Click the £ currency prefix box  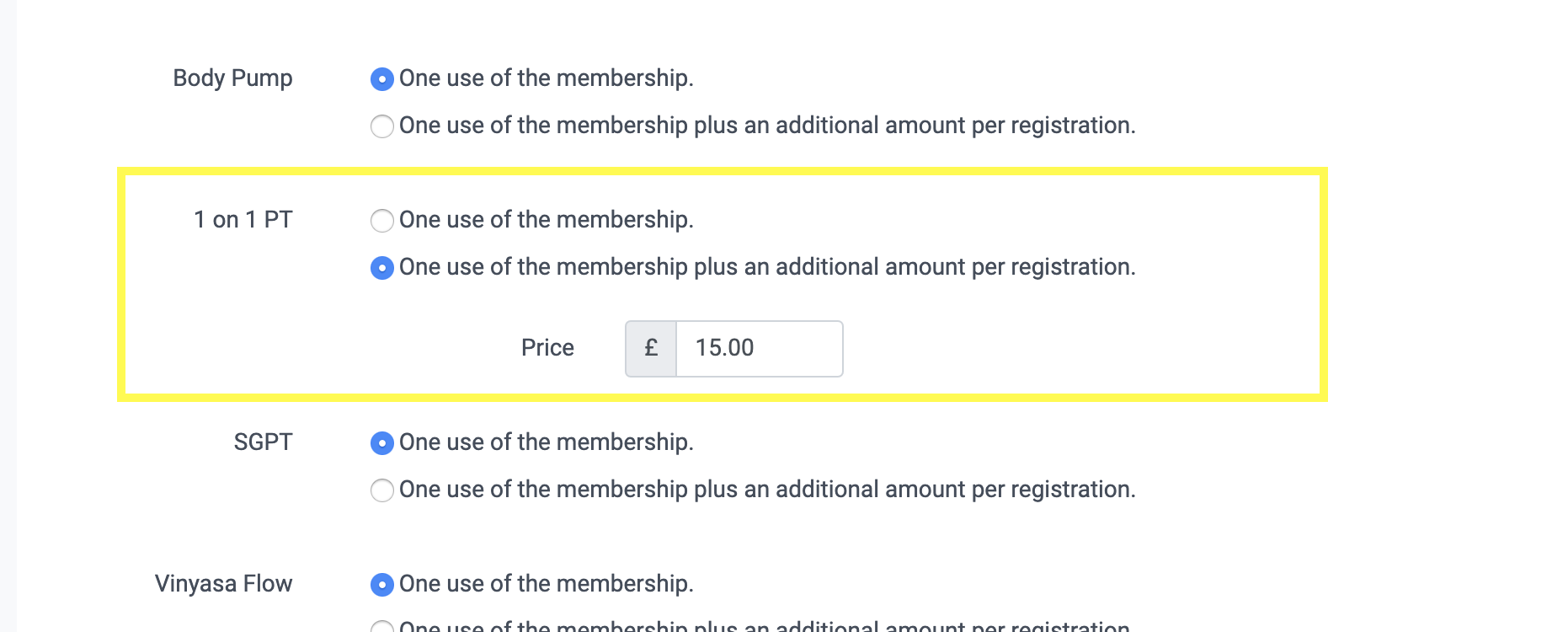click(651, 348)
